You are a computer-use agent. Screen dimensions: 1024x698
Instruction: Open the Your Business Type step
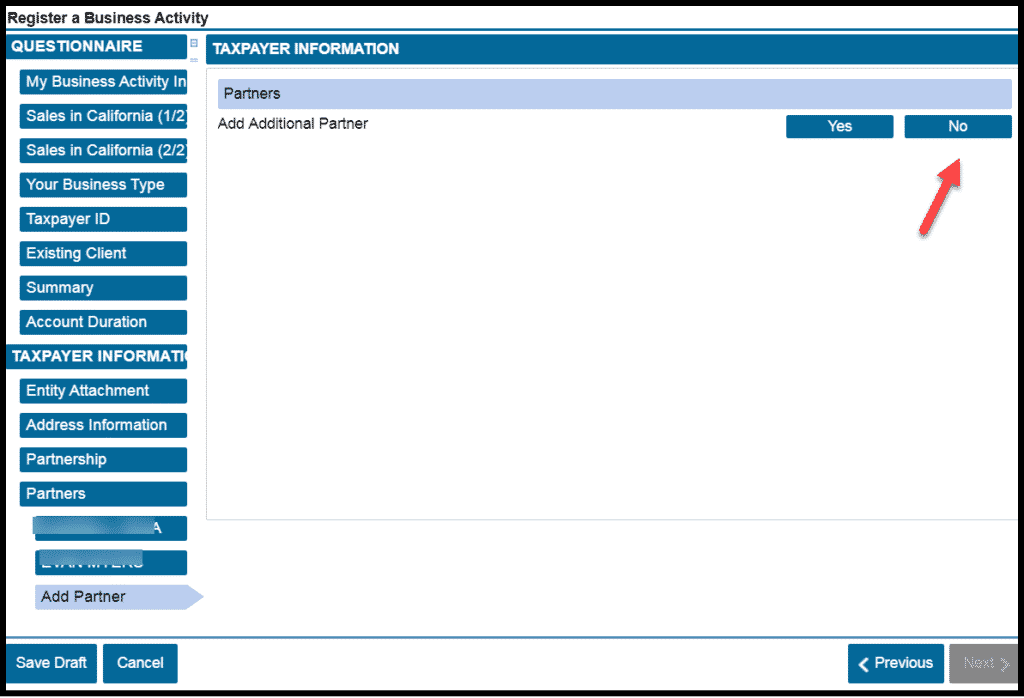click(x=103, y=185)
